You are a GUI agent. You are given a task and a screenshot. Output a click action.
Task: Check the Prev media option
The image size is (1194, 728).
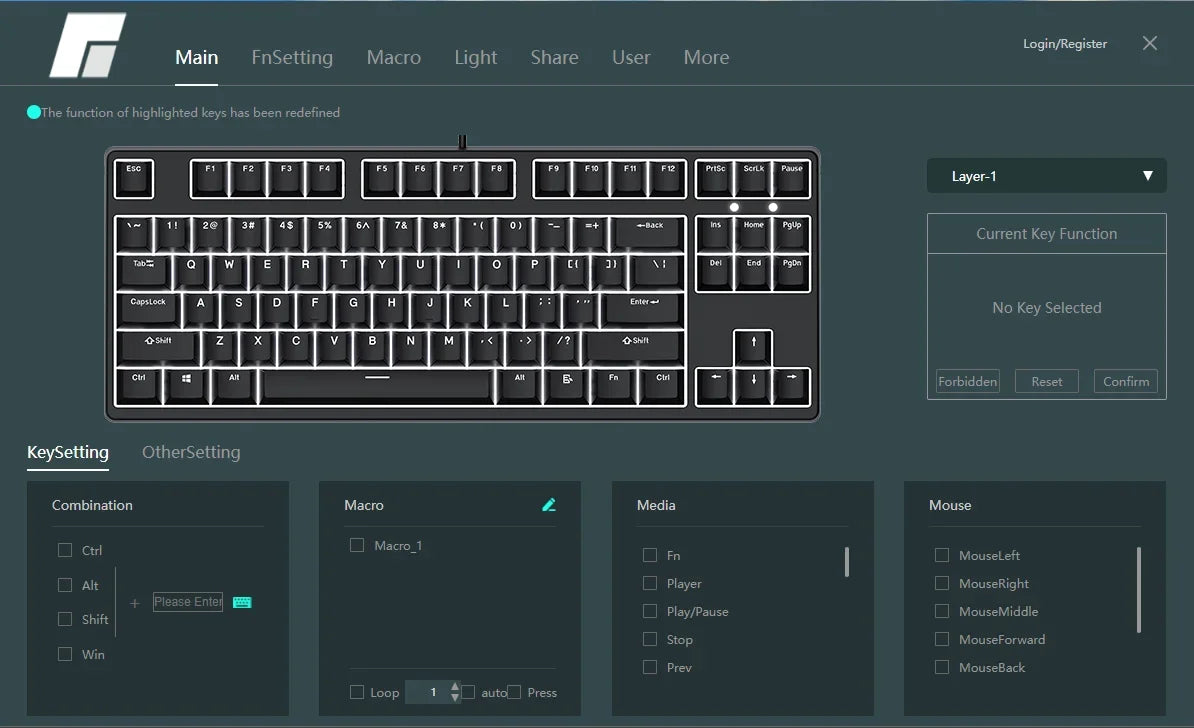coord(650,667)
